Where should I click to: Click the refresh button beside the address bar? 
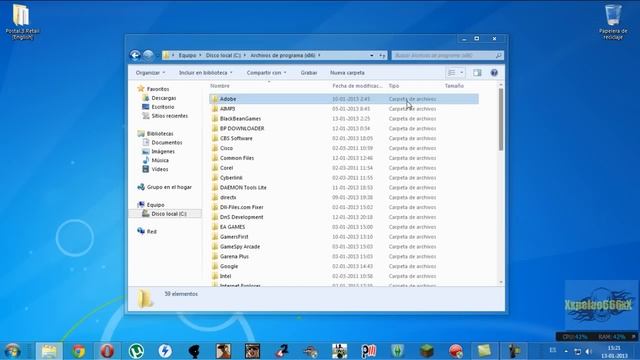[x=382, y=56]
